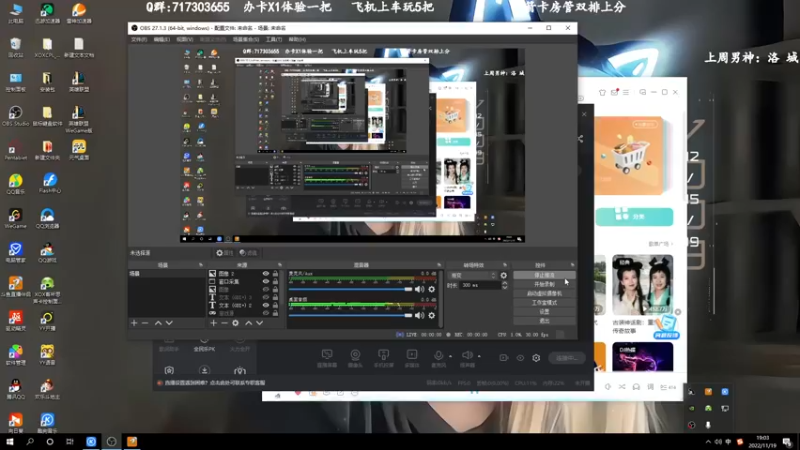Open the 编辑(E) menu in OBS
Viewport: 800px width, 450px height.
[161, 39]
